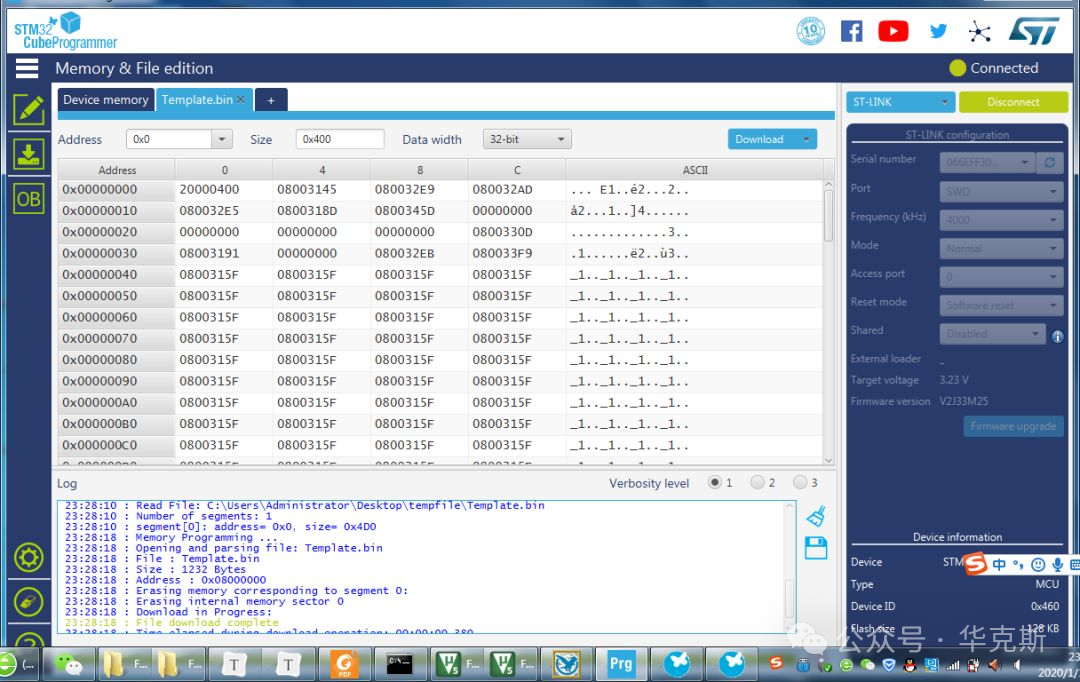Click the Size input field
Viewport: 1080px width, 682px height.
click(x=339, y=140)
